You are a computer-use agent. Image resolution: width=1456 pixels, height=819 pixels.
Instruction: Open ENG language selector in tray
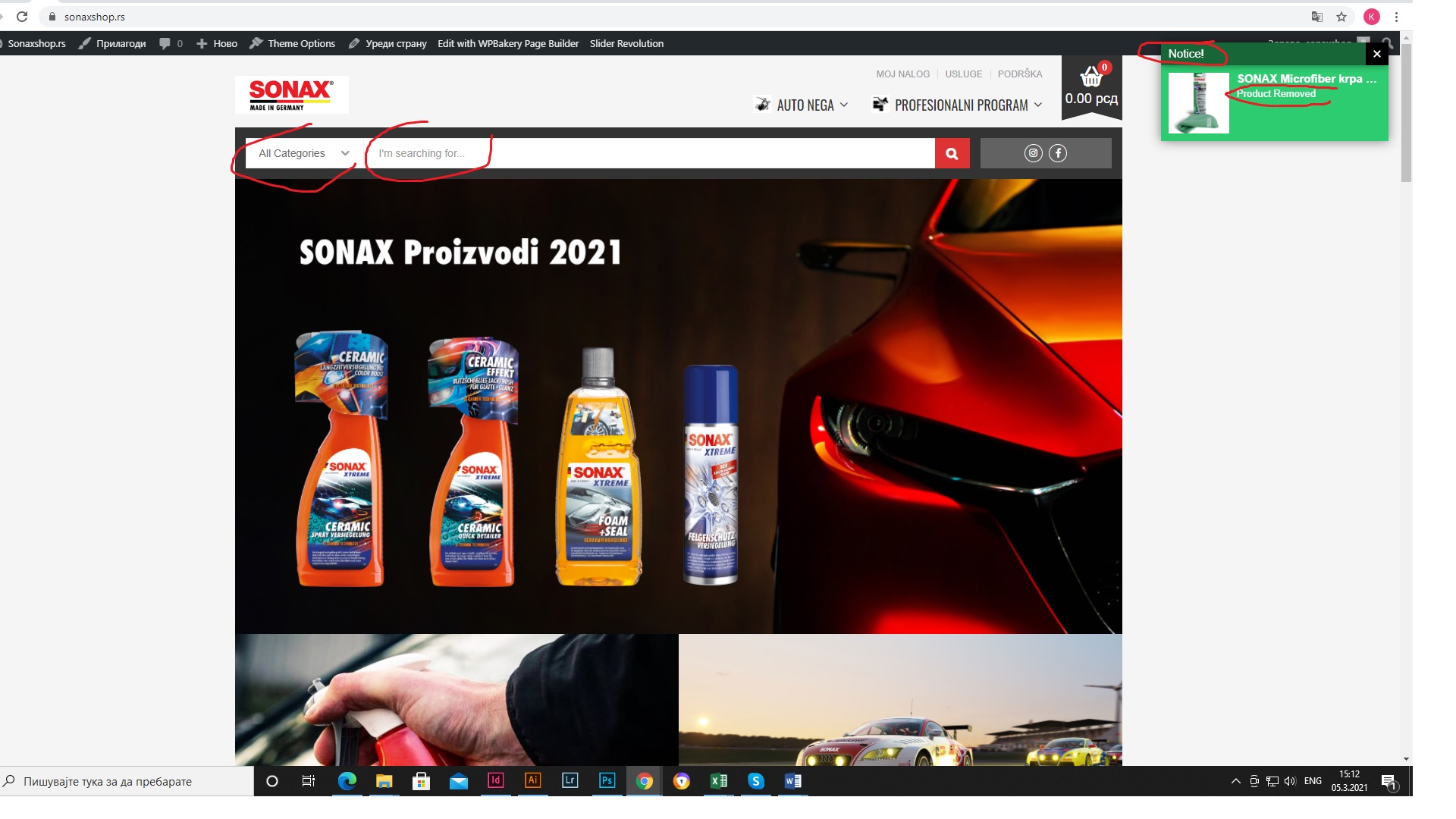(x=1313, y=781)
